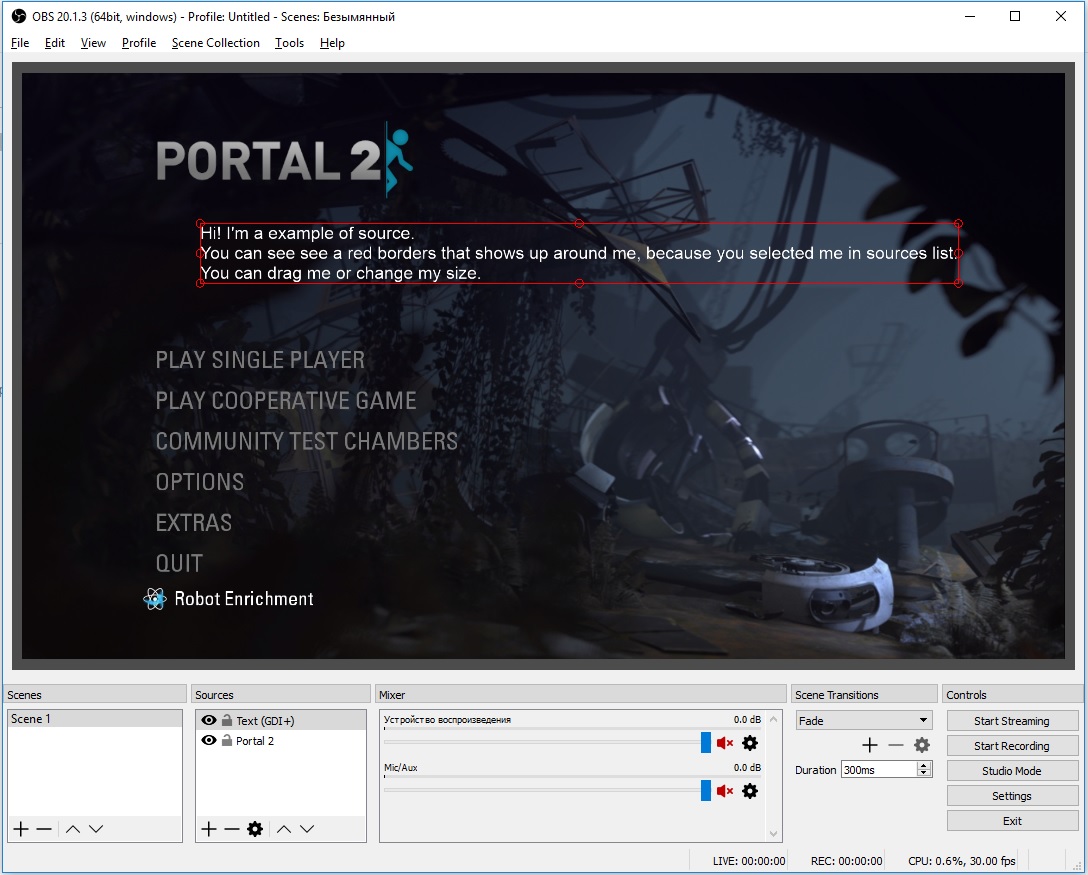Add a scene transition with plus icon

tap(870, 745)
